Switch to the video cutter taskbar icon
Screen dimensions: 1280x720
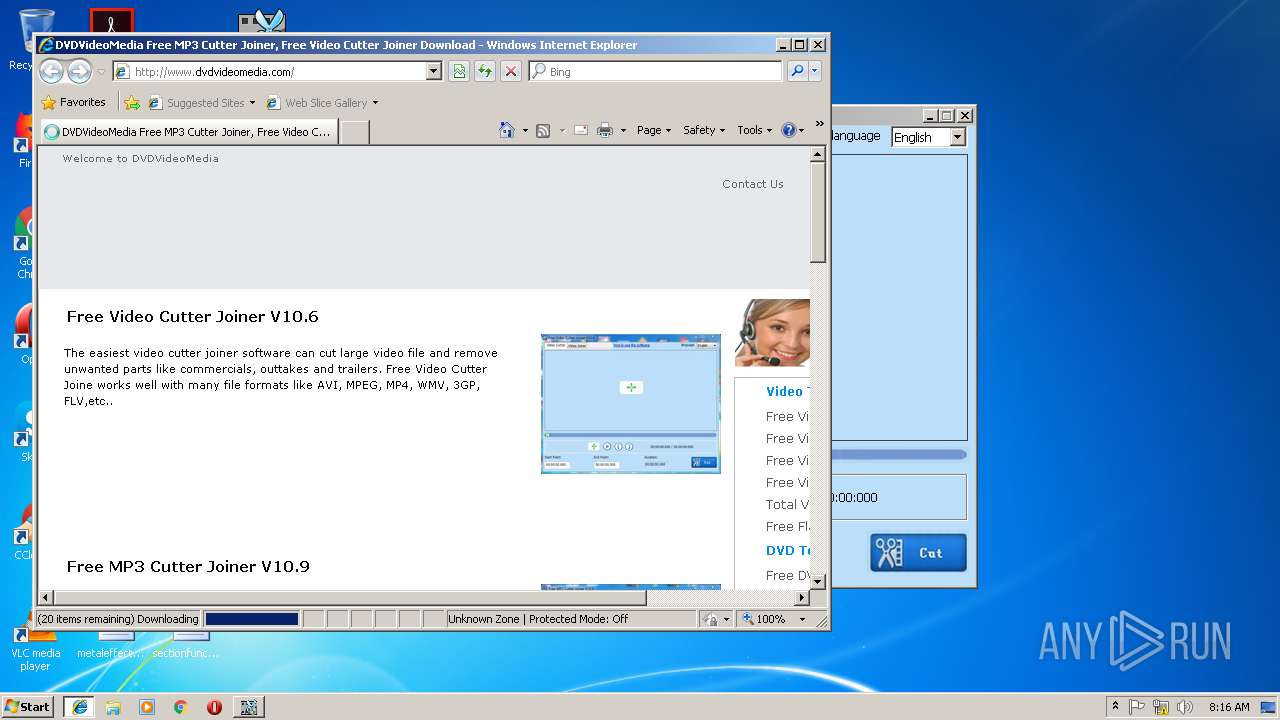click(249, 707)
